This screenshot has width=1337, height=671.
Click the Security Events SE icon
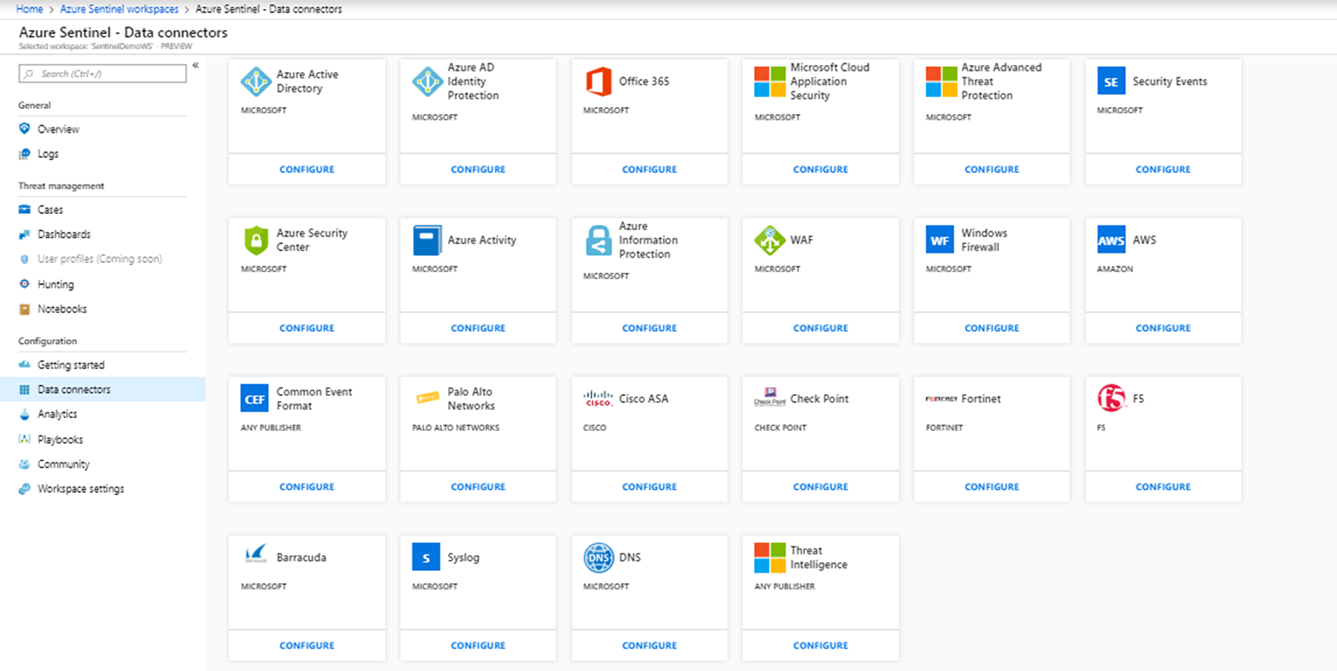(x=1111, y=82)
